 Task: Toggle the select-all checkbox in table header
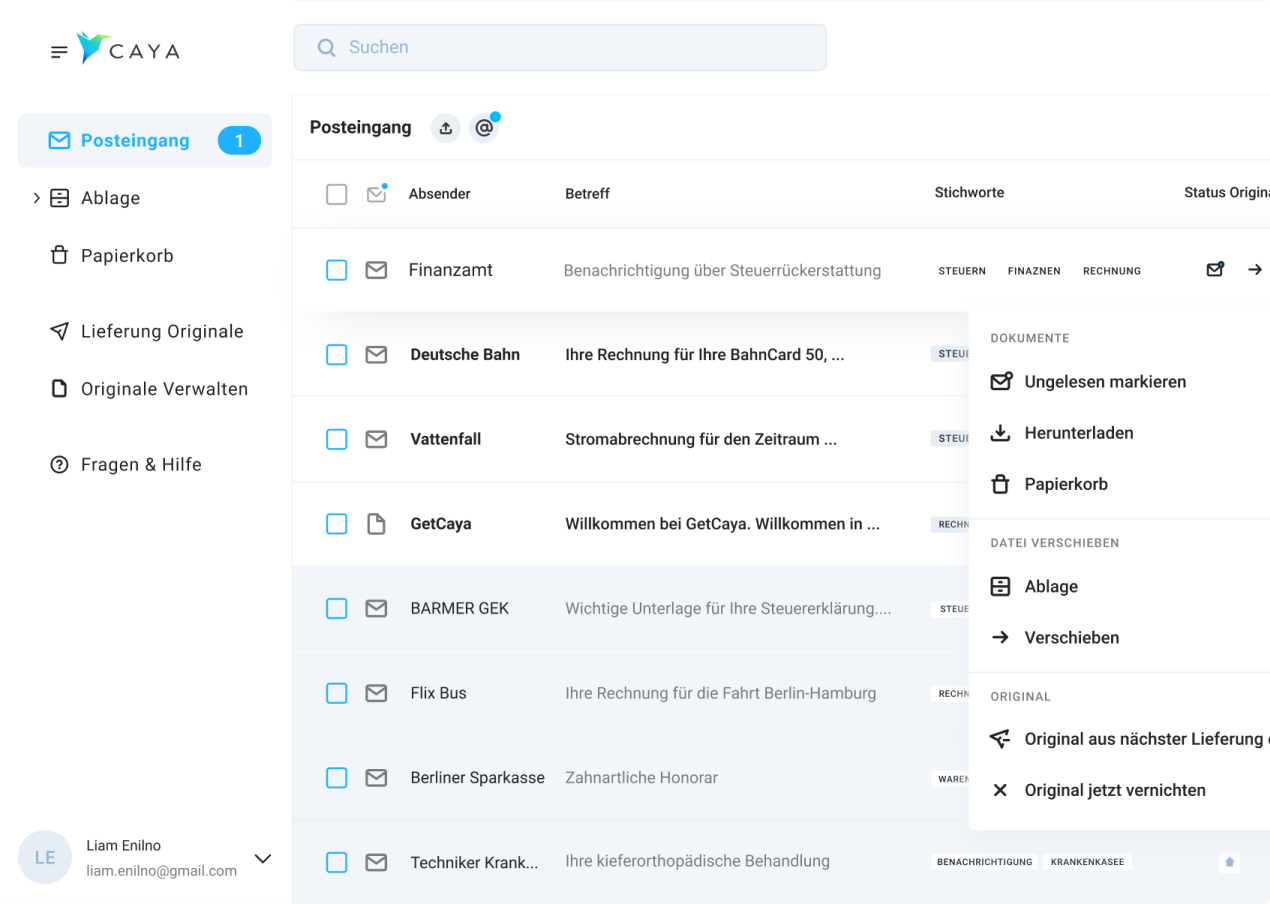[337, 194]
